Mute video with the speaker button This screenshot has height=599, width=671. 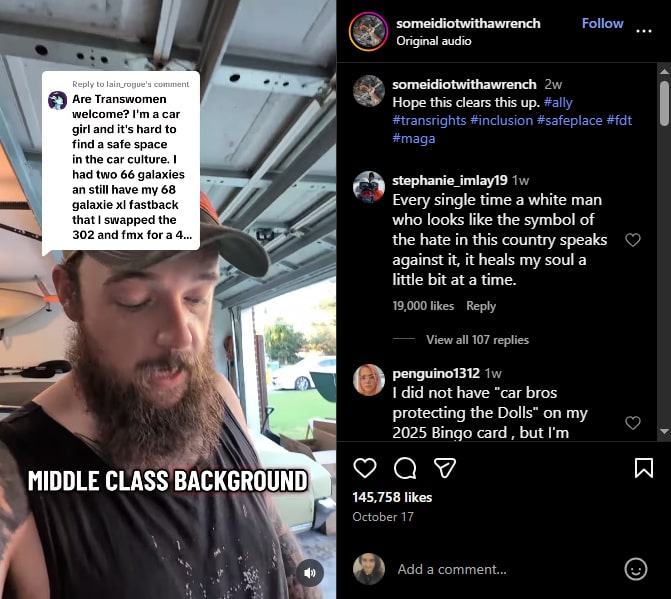(309, 573)
